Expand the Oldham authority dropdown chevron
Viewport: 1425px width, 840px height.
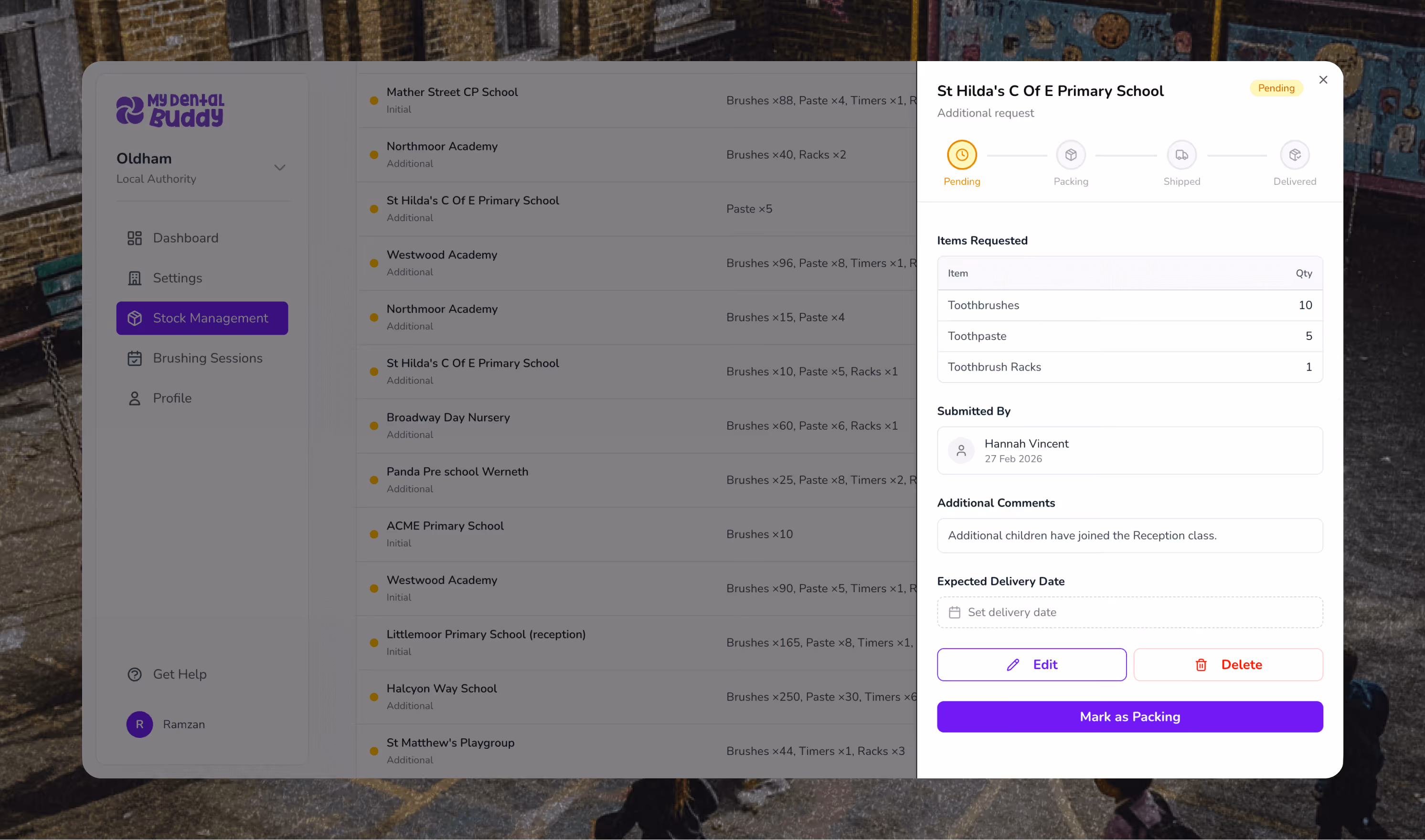(x=279, y=168)
